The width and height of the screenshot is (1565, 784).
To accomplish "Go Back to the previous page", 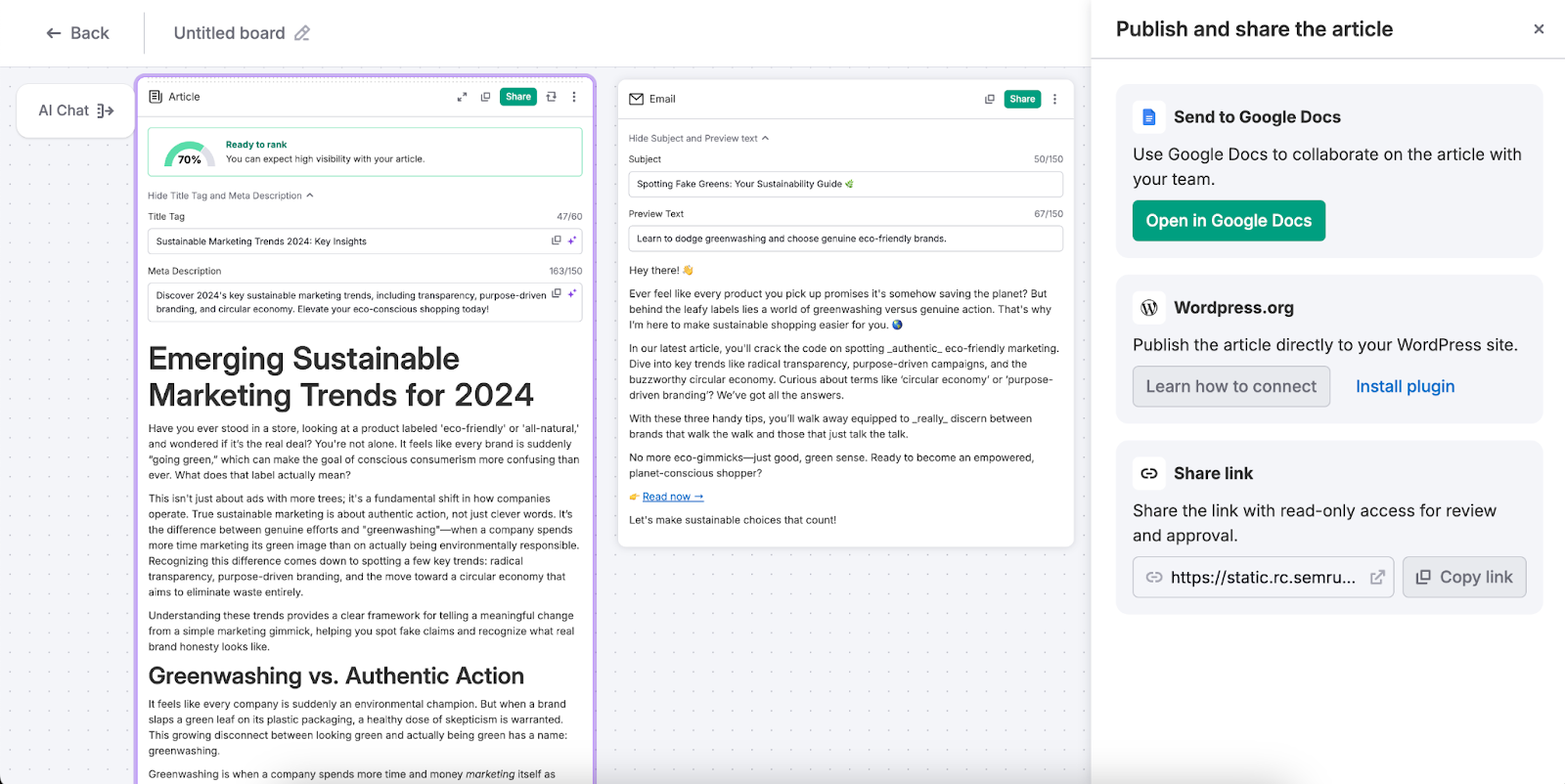I will point(77,33).
